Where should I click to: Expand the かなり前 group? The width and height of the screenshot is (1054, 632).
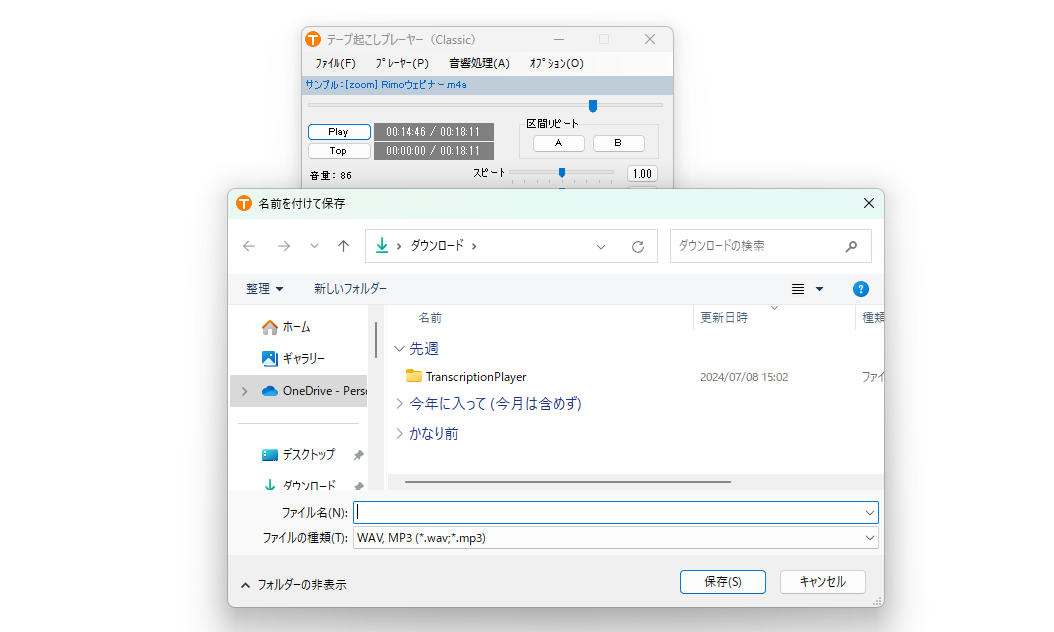tap(400, 434)
